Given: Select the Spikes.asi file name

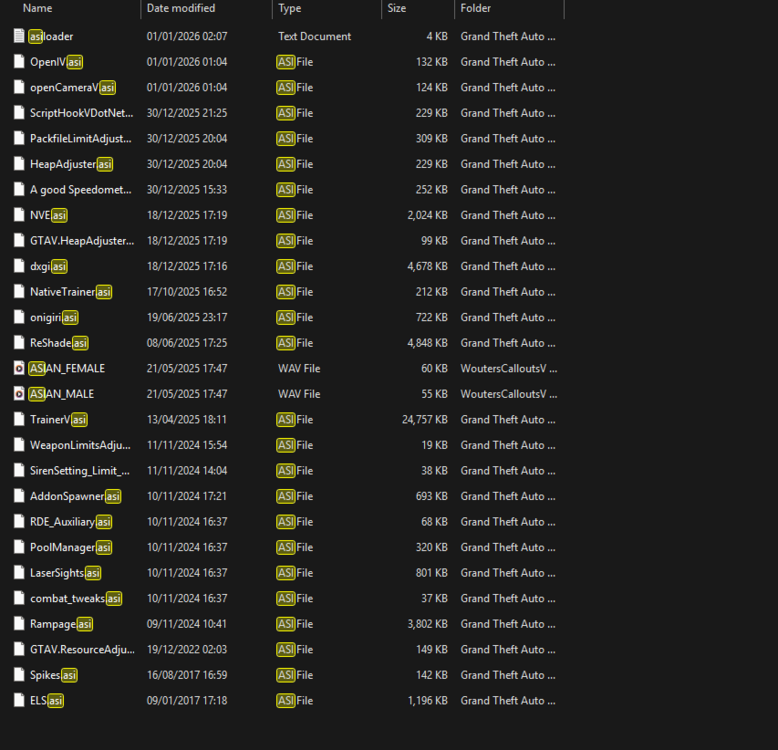Looking at the screenshot, I should [x=53, y=675].
